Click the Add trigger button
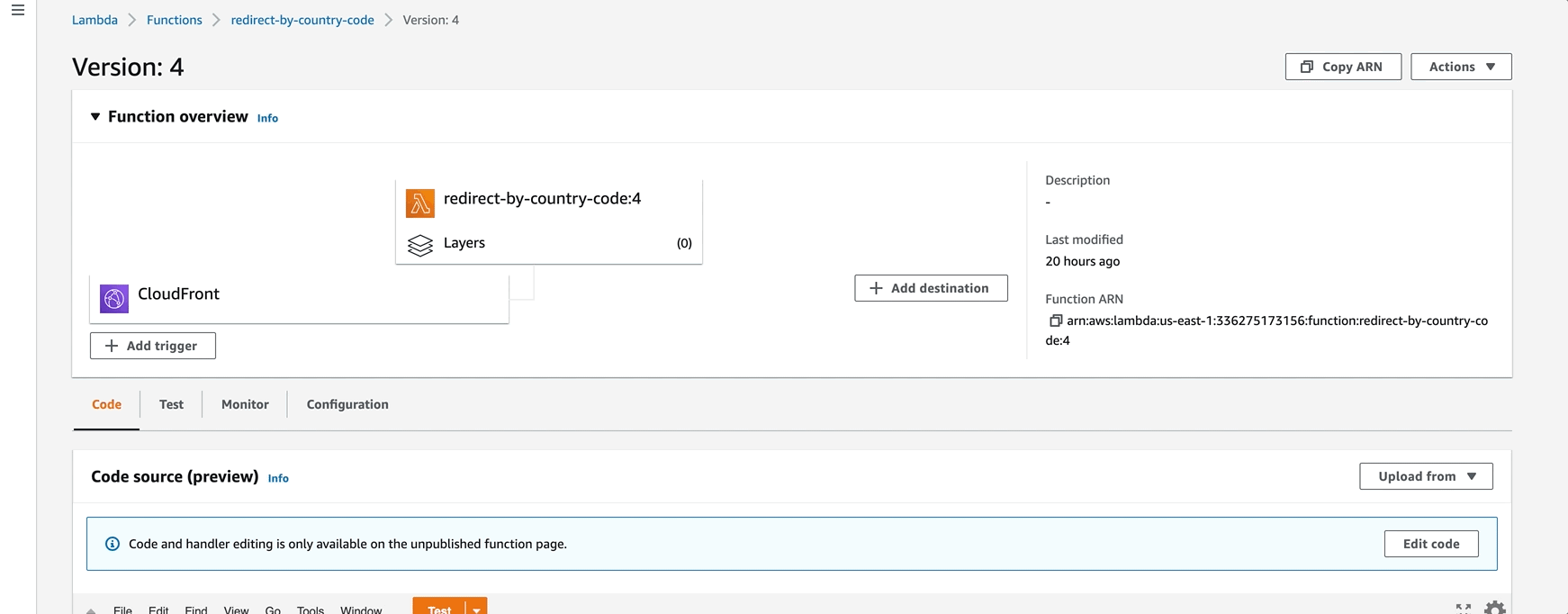The height and width of the screenshot is (614, 1568). click(x=153, y=346)
